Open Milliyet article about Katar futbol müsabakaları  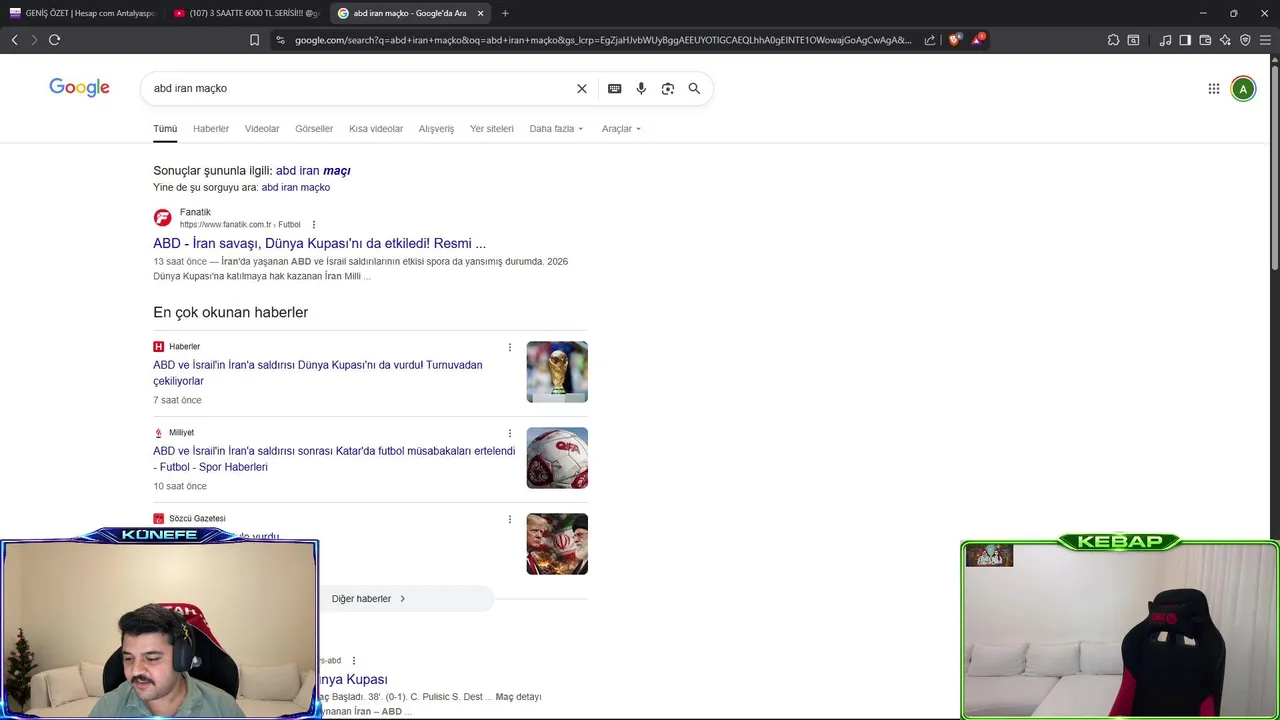pos(334,459)
